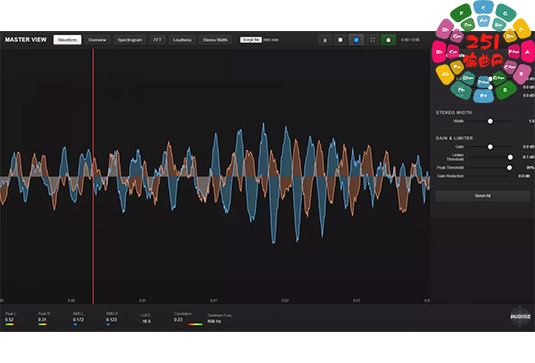Click the red playhead line
The image size is (535, 363).
coord(93,176)
